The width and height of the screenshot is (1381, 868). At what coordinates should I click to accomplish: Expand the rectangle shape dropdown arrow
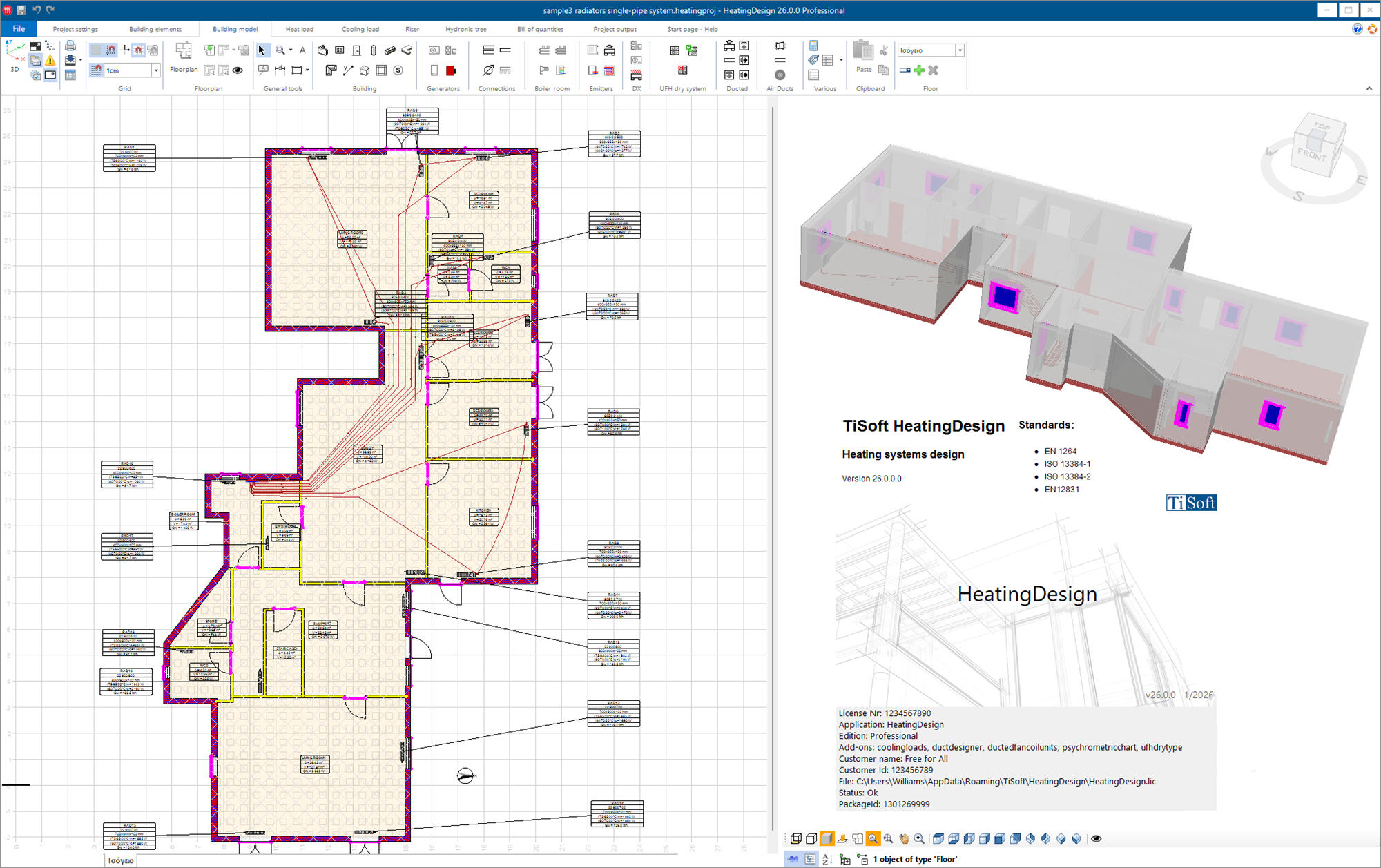[x=307, y=70]
